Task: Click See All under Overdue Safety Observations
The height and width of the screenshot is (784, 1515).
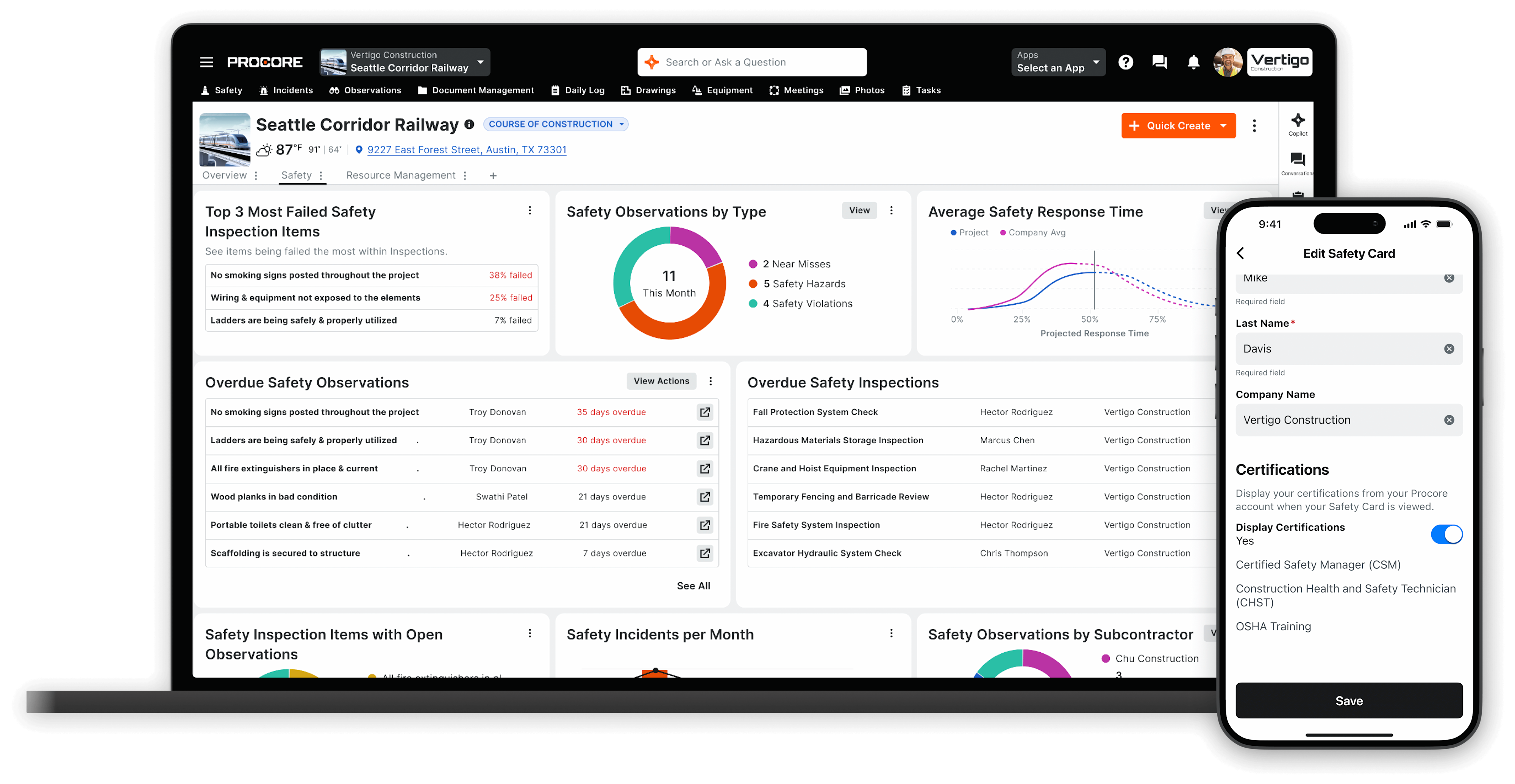Action: point(693,585)
